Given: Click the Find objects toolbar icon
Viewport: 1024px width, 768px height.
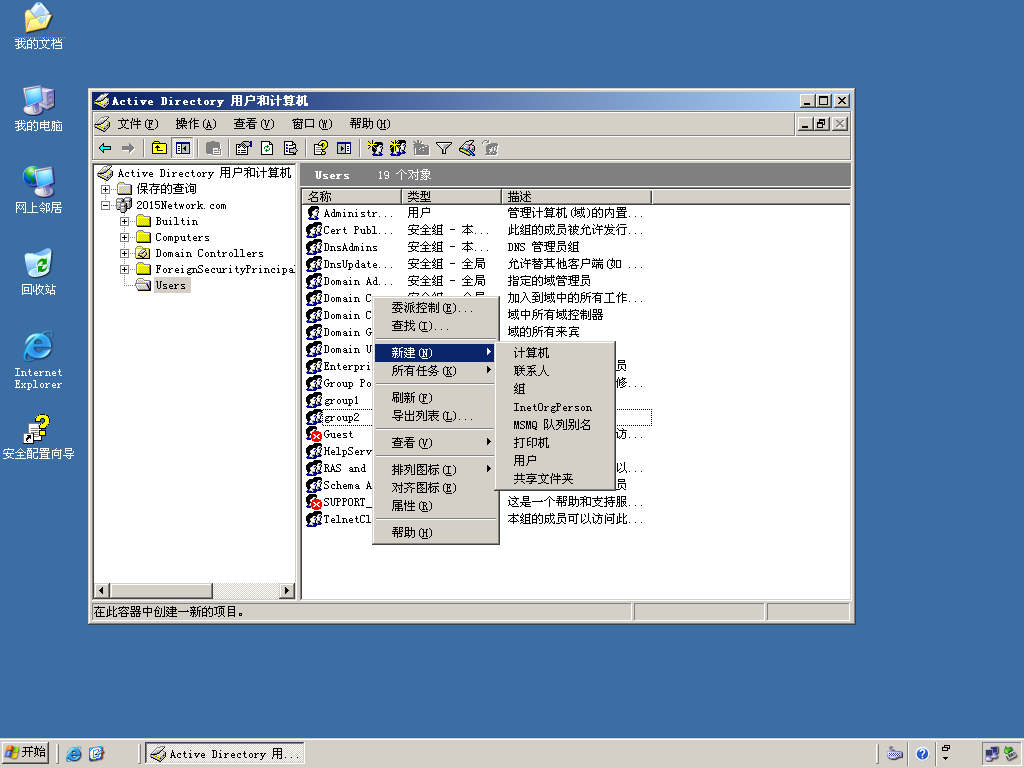Looking at the screenshot, I should pyautogui.click(x=467, y=148).
